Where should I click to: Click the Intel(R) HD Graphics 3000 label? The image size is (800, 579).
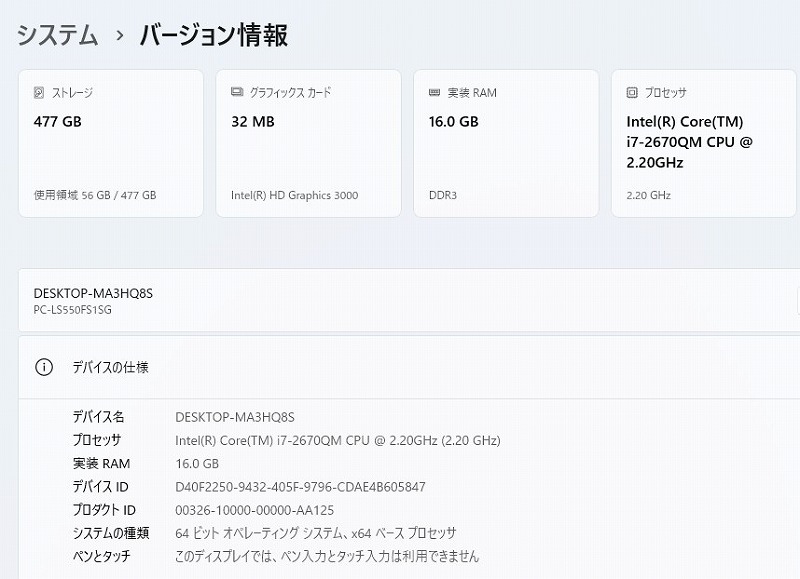tap(294, 195)
